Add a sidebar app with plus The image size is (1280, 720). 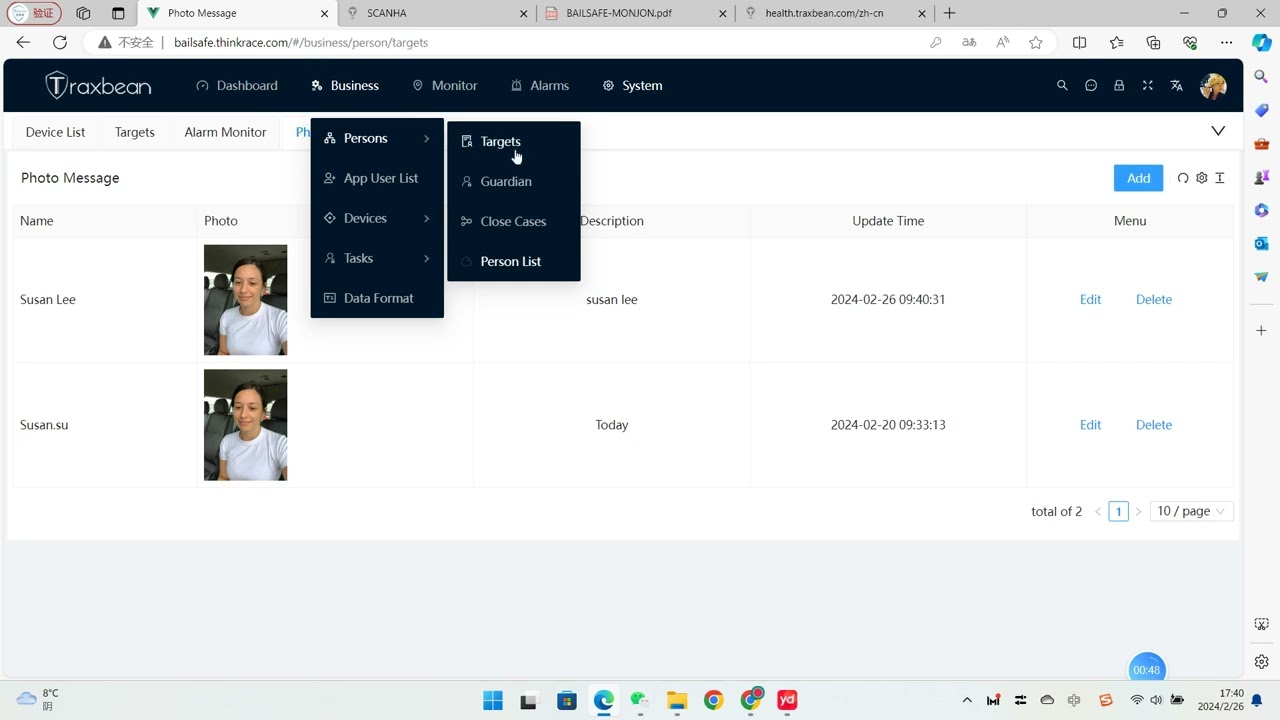(x=1262, y=330)
